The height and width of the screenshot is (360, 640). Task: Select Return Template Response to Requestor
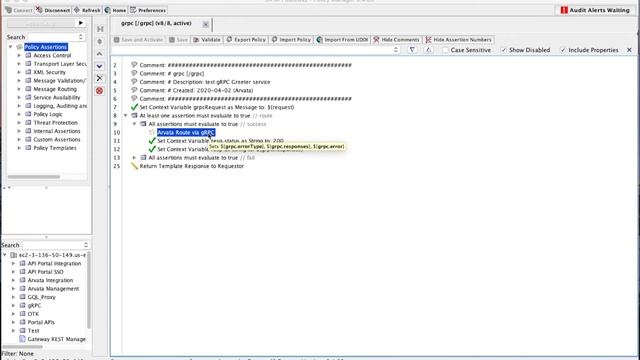tap(191, 166)
